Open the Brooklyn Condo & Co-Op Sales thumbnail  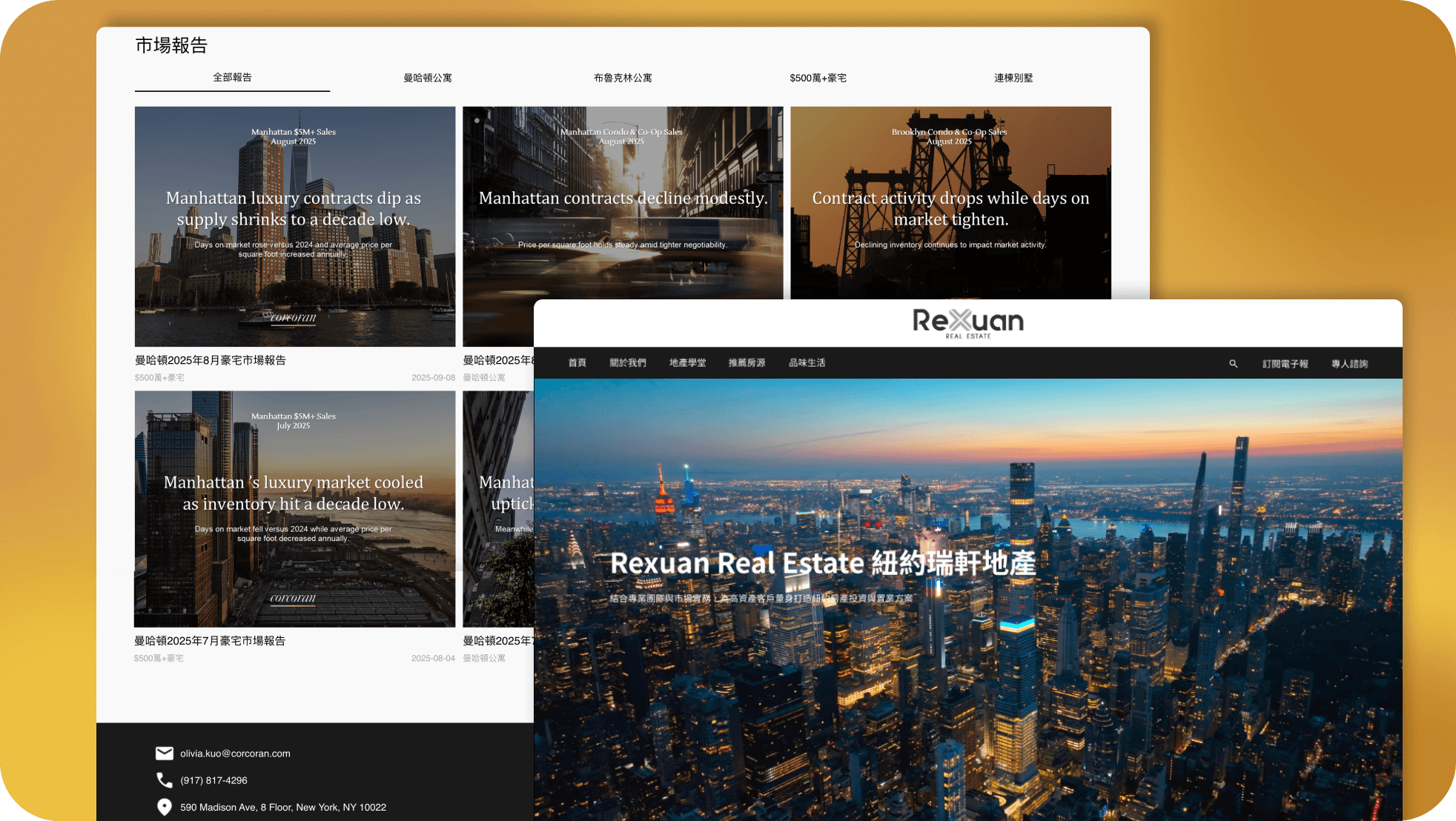pyautogui.click(x=950, y=202)
